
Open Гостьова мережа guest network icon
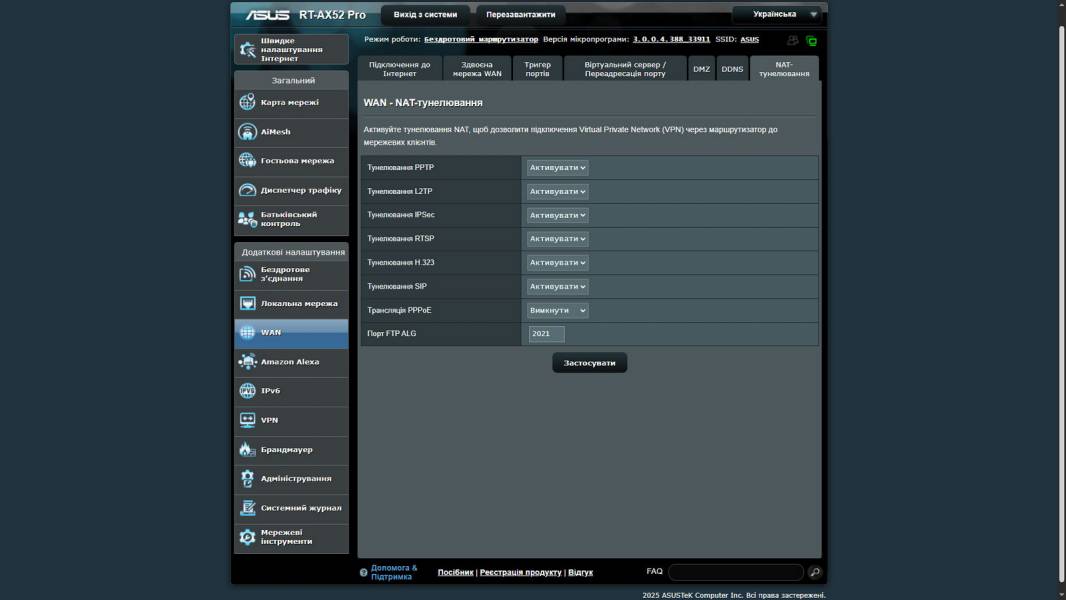(247, 161)
